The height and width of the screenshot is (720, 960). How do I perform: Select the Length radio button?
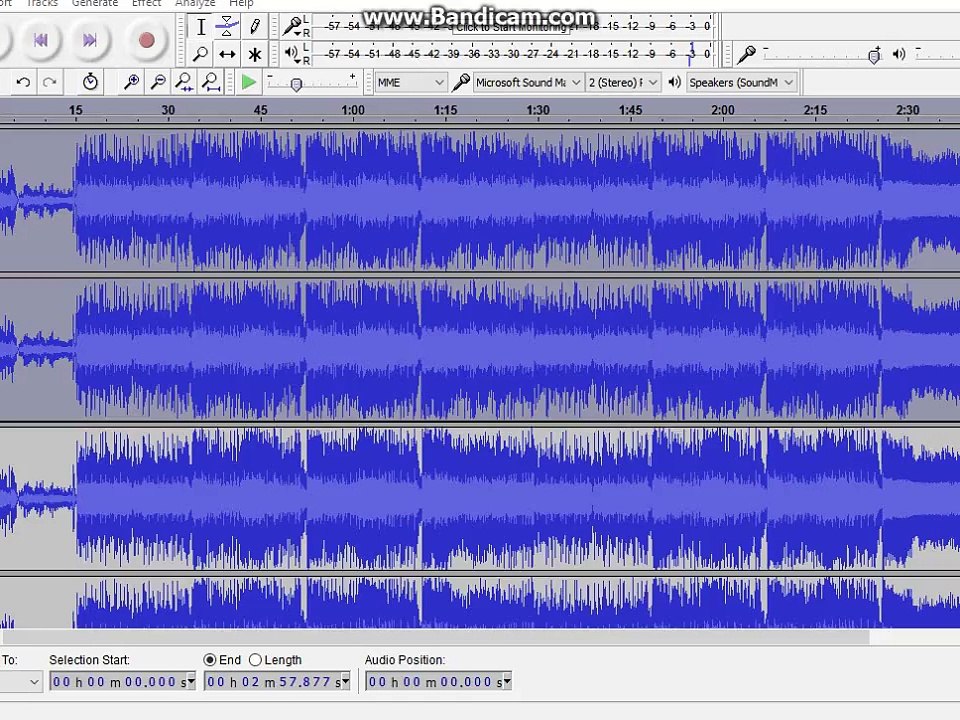pos(255,660)
